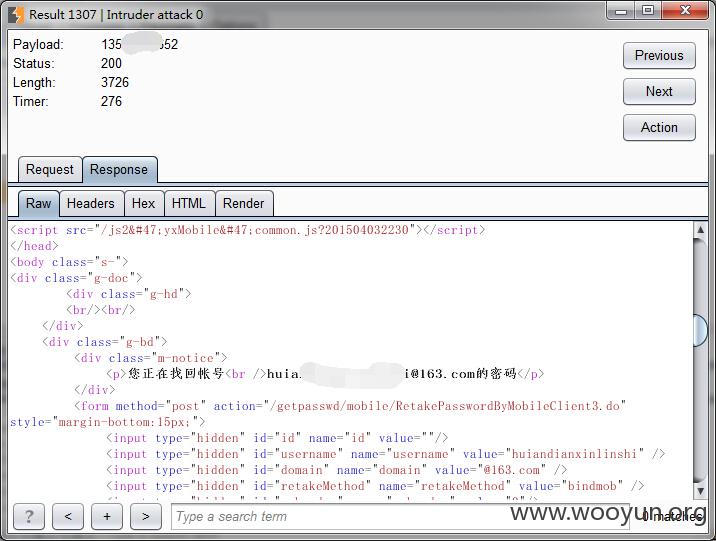Click the domain @163.com input line
716x541 pixels.
[337, 470]
